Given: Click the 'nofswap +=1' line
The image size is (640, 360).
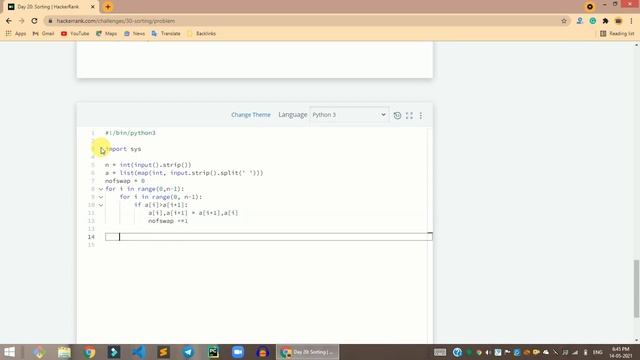Looking at the screenshot, I should [168, 221].
